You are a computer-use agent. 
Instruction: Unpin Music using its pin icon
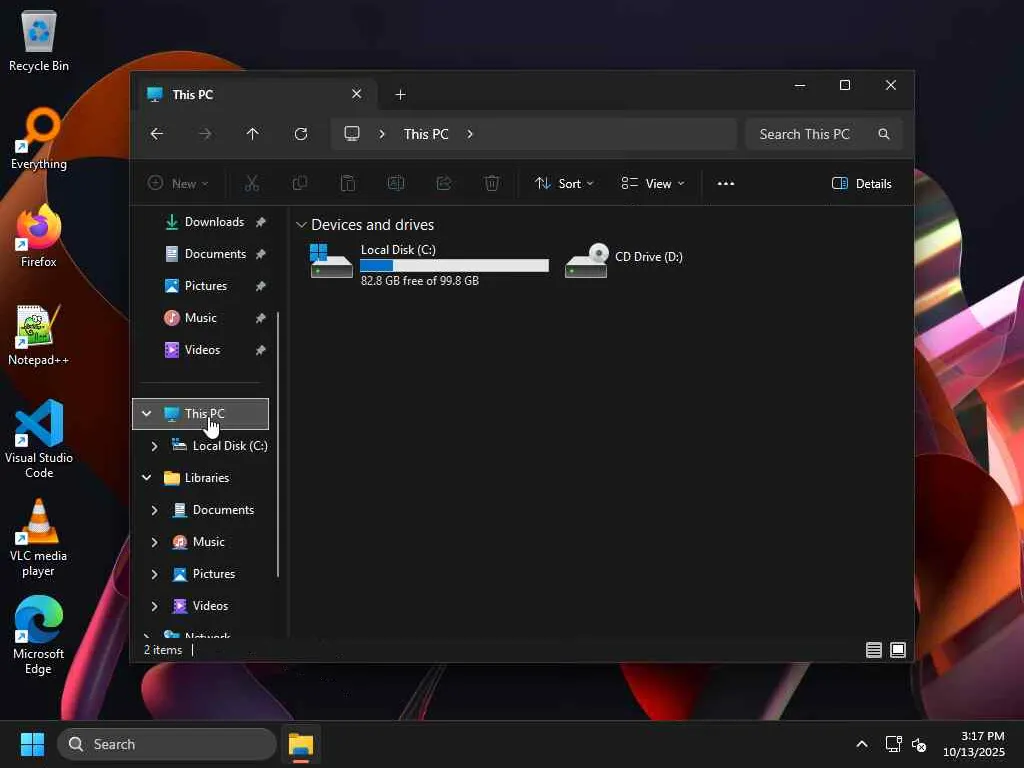[x=261, y=318]
